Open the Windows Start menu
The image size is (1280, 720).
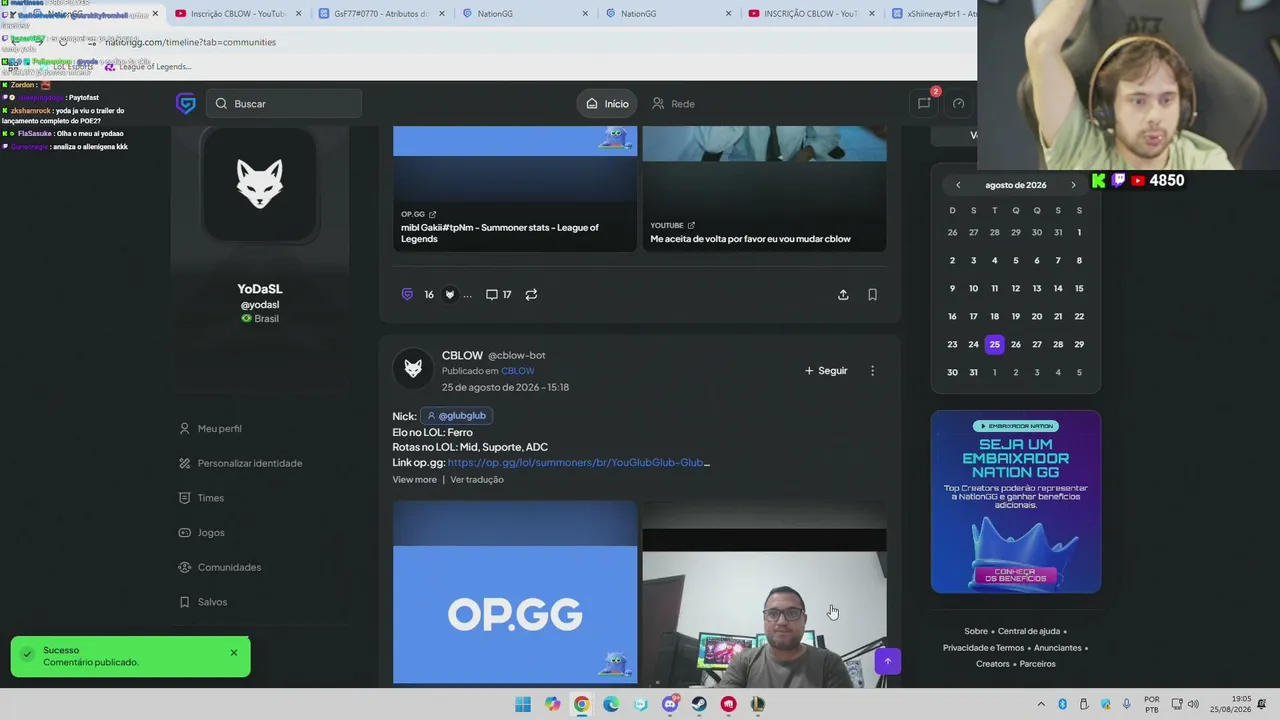pyautogui.click(x=523, y=704)
